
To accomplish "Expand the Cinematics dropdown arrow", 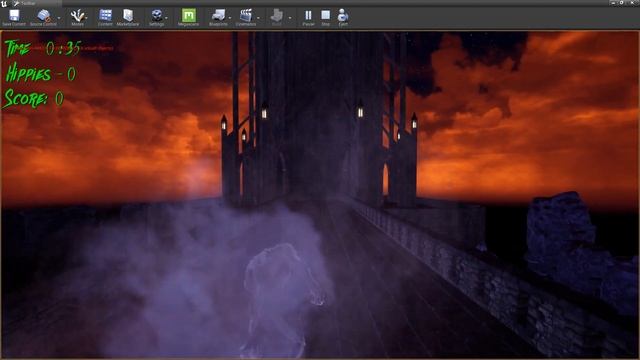I will 258,18.
